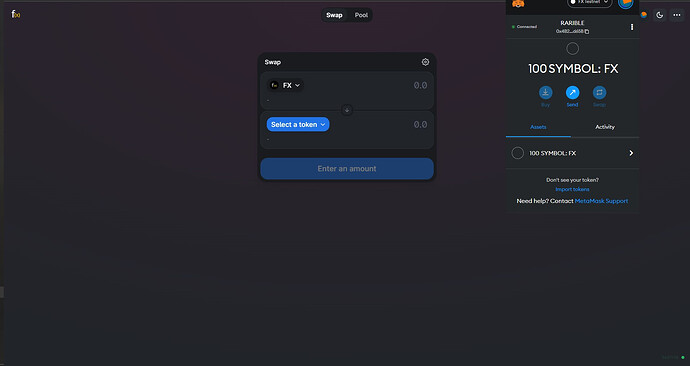Screen dimensions: 690x366
Task: Switch to the Activity tab in MetaMask
Action: (x=605, y=127)
